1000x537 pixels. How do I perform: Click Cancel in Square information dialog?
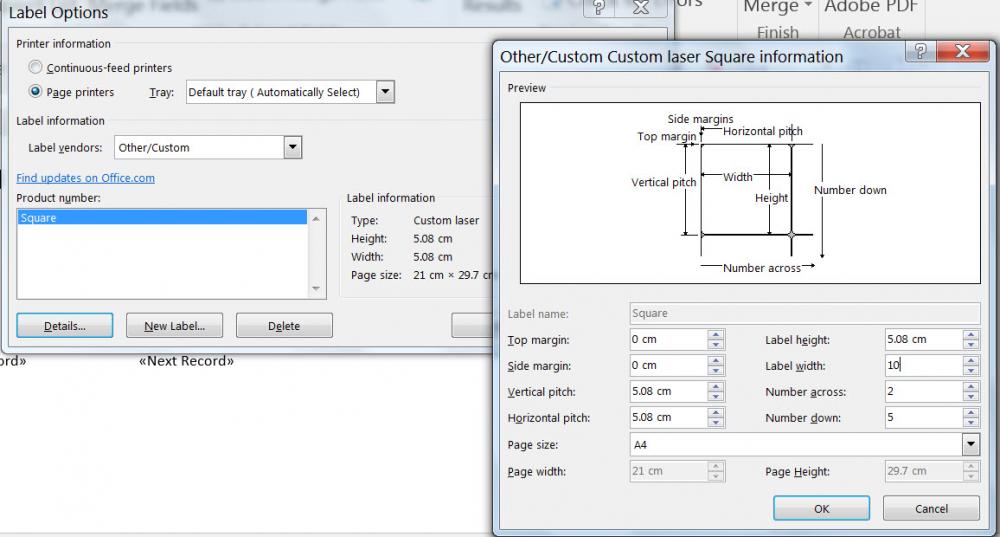(931, 508)
